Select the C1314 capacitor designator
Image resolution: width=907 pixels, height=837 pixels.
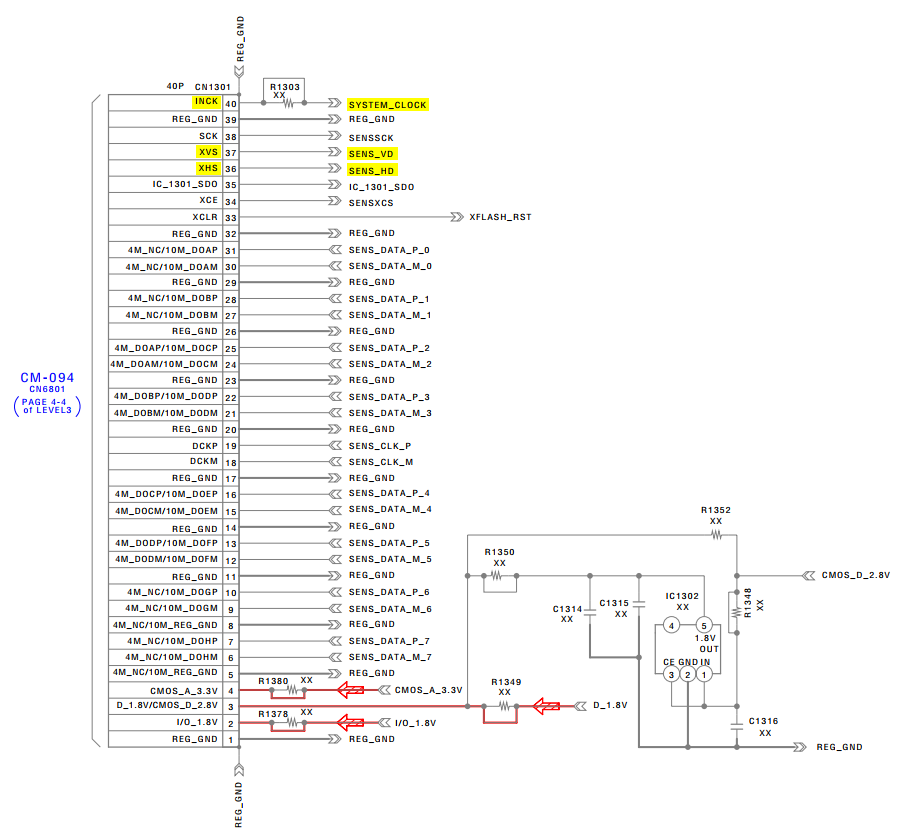click(x=567, y=609)
